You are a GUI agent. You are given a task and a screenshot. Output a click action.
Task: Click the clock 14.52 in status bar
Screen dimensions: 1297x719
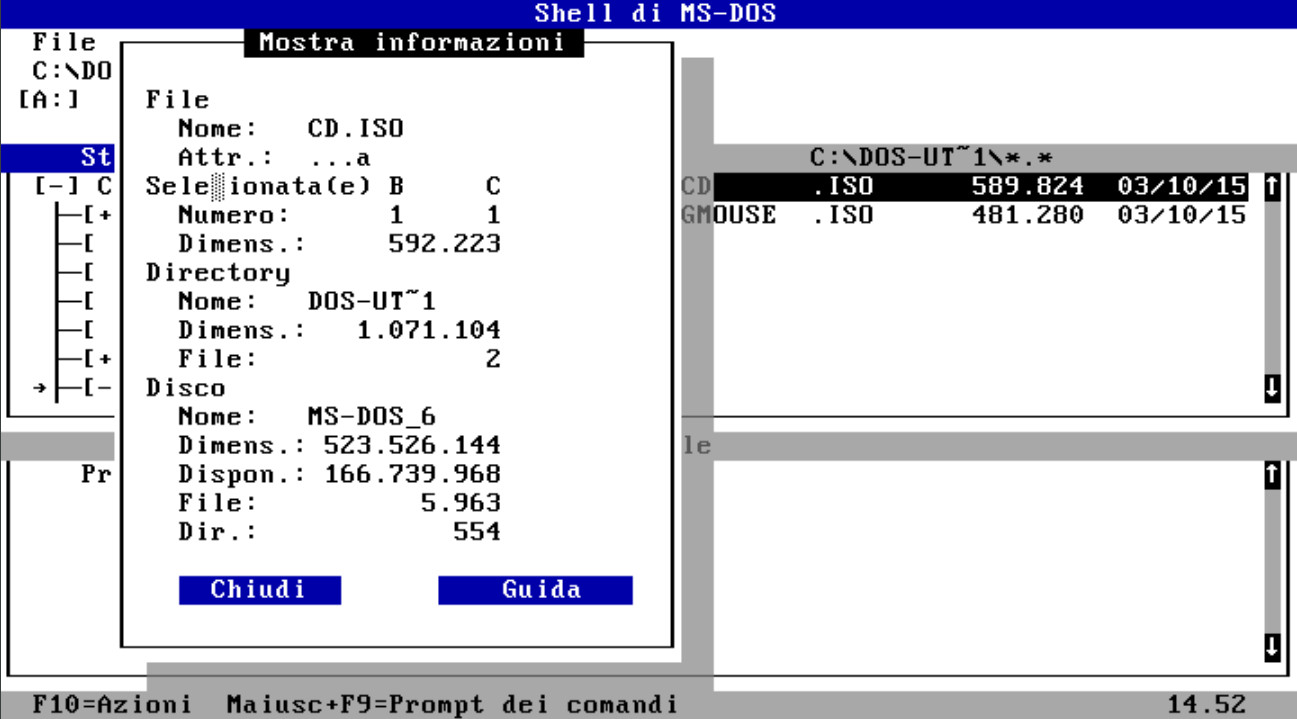pos(1208,705)
